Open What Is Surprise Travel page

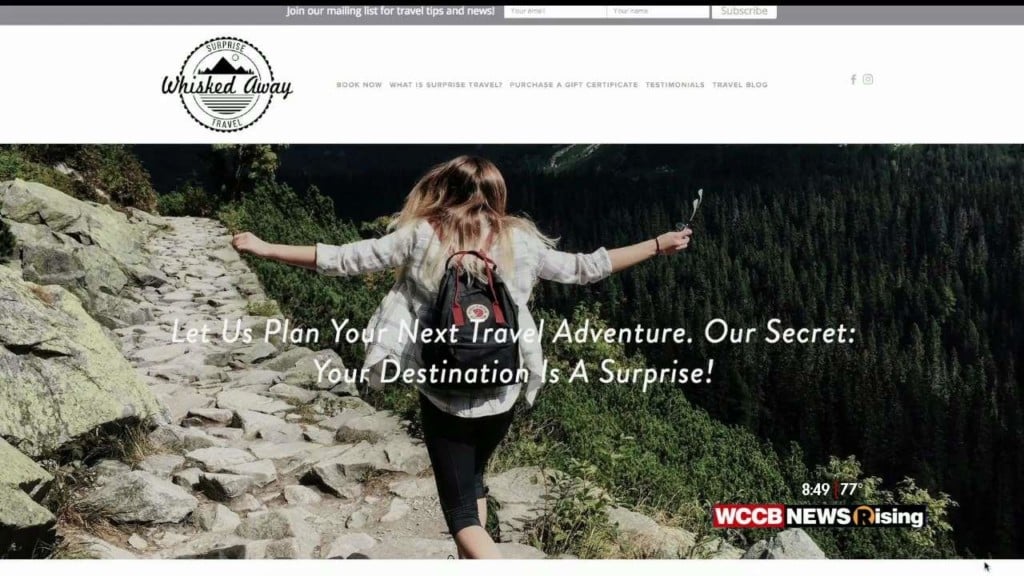[x=446, y=85]
